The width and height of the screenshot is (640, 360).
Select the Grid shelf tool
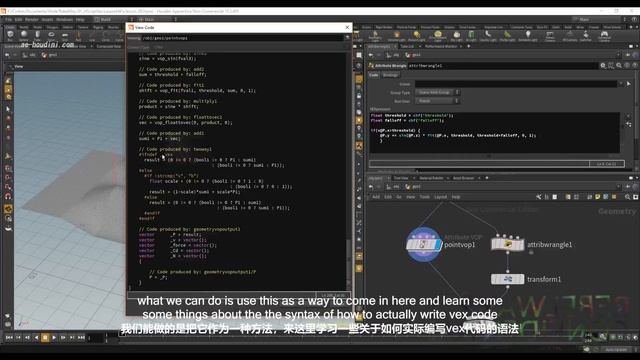pyautogui.click(x=65, y=36)
